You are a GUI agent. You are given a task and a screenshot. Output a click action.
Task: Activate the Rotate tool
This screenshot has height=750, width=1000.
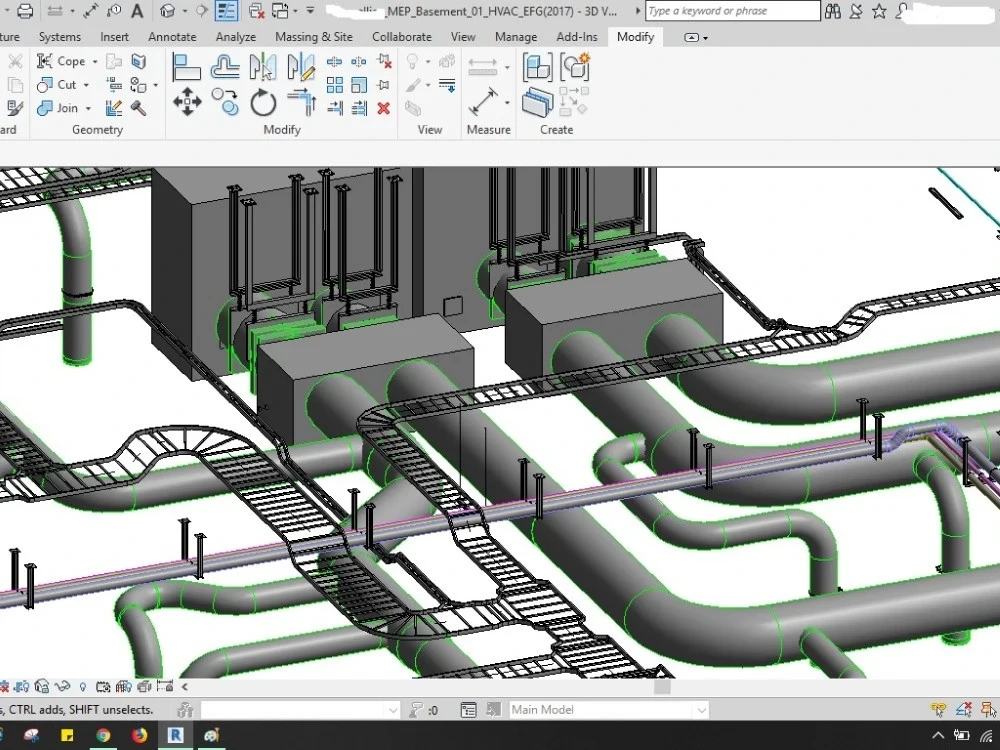[x=263, y=102]
